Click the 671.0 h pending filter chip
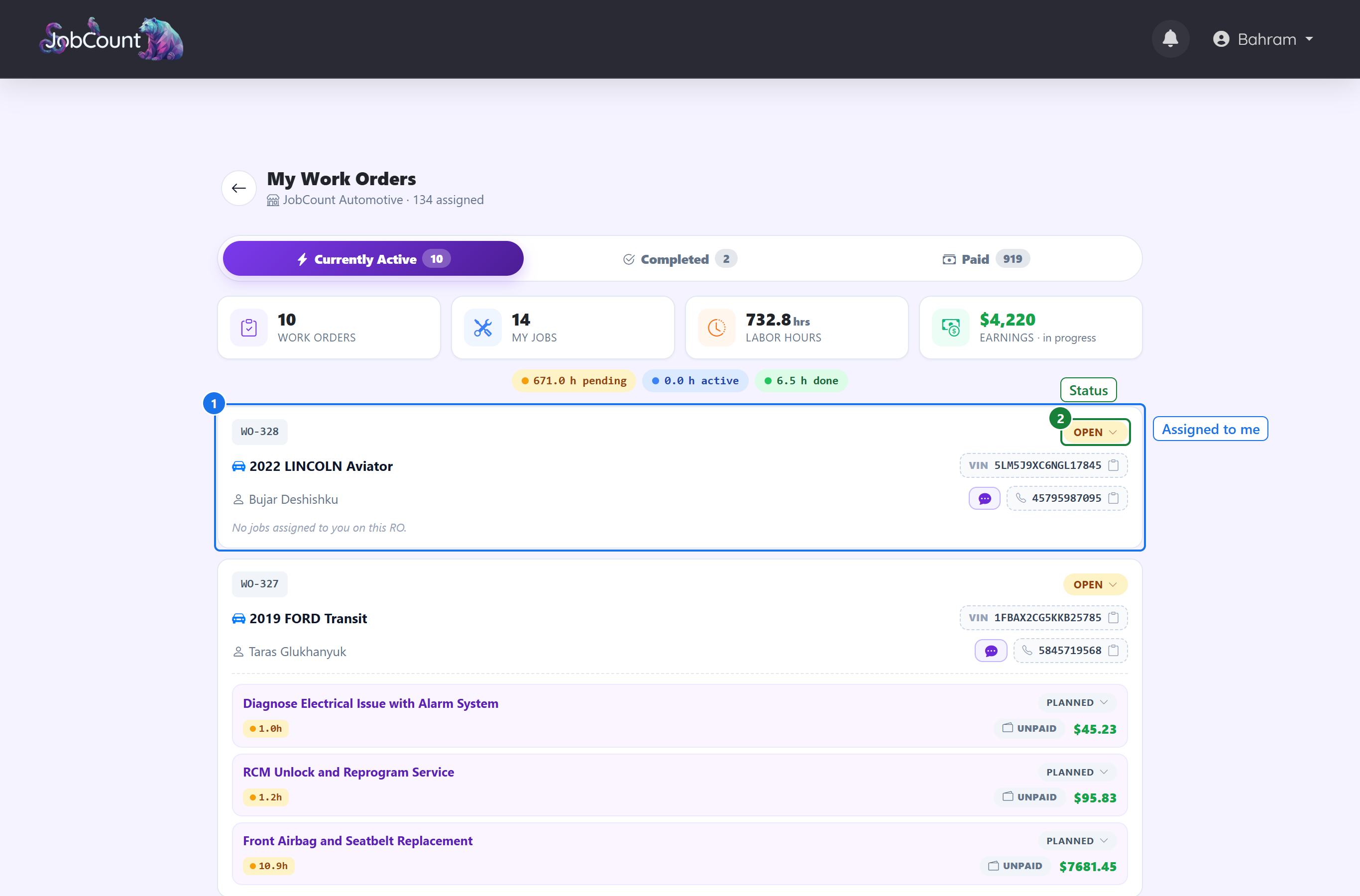Screen dimensions: 1360x896 [x=573, y=381]
